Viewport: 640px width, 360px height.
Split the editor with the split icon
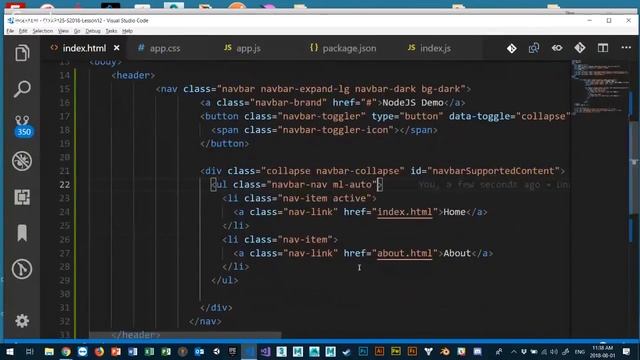click(x=602, y=48)
